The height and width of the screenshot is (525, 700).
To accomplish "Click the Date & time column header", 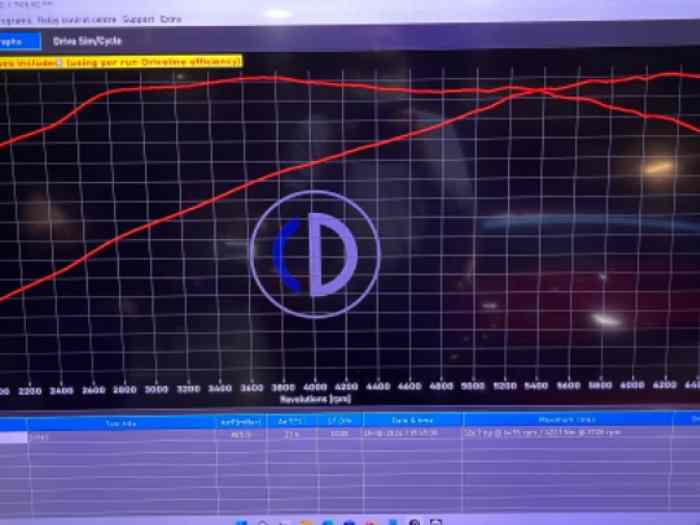I will click(x=412, y=420).
